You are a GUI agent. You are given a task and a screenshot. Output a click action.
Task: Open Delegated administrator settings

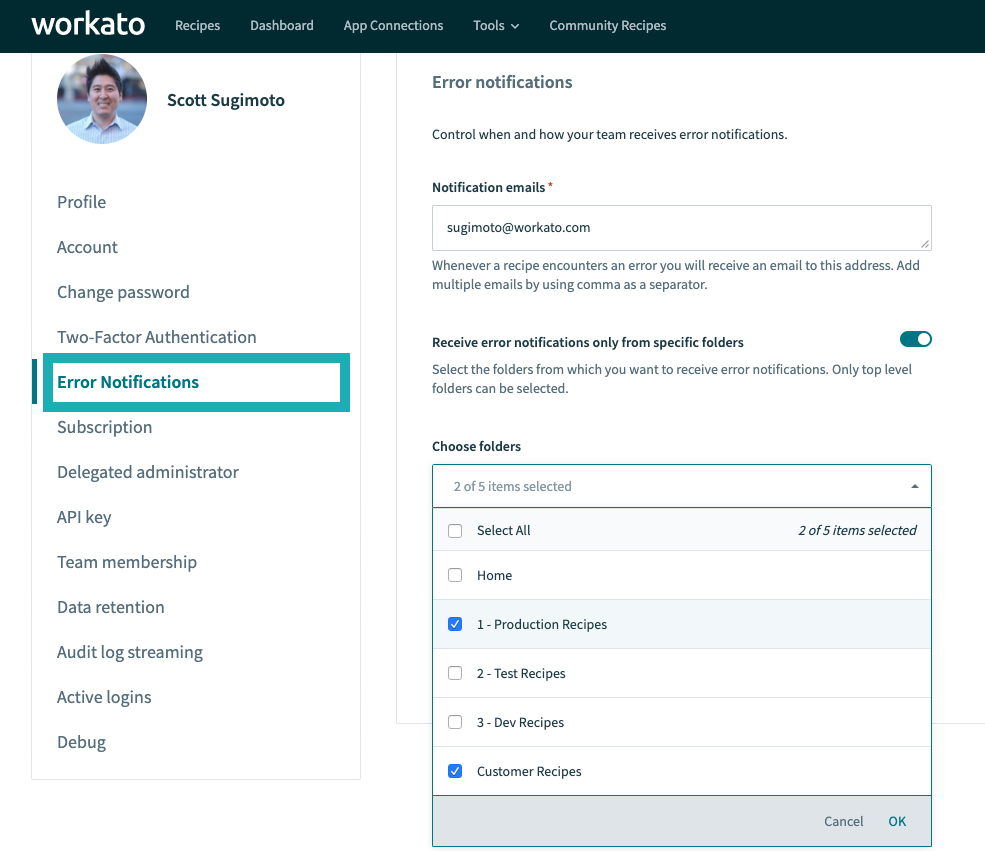(148, 472)
